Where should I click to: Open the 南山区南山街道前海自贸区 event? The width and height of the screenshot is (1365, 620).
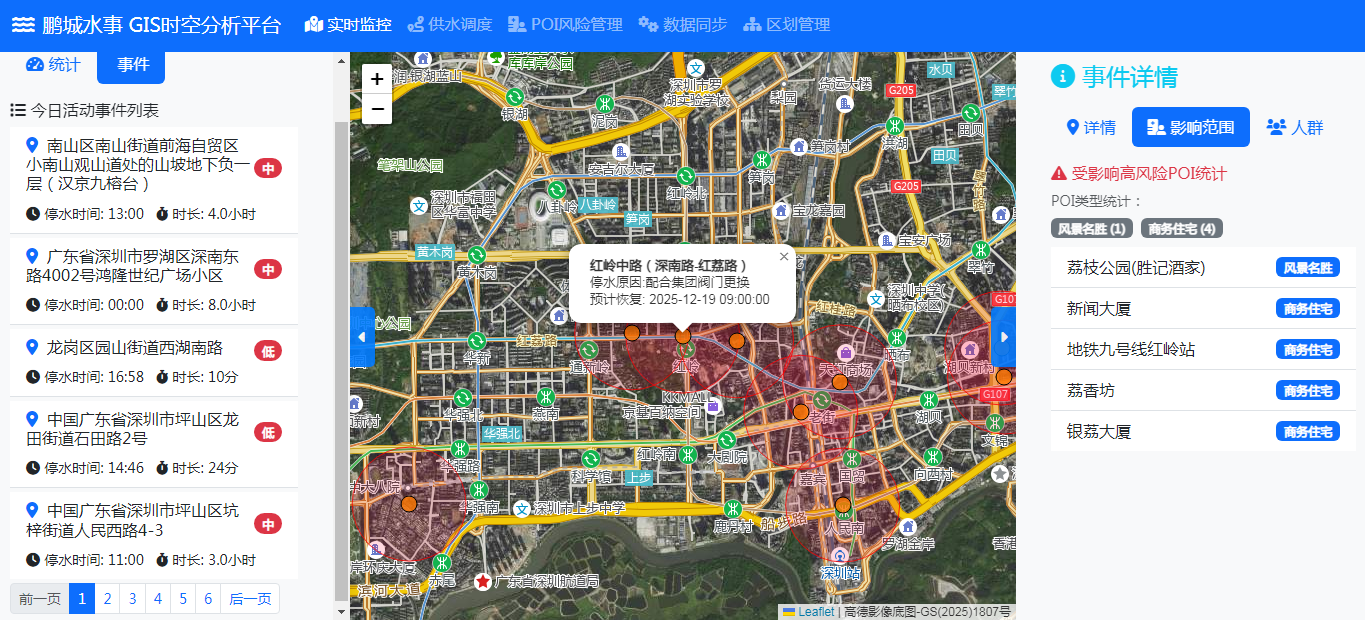click(x=154, y=180)
